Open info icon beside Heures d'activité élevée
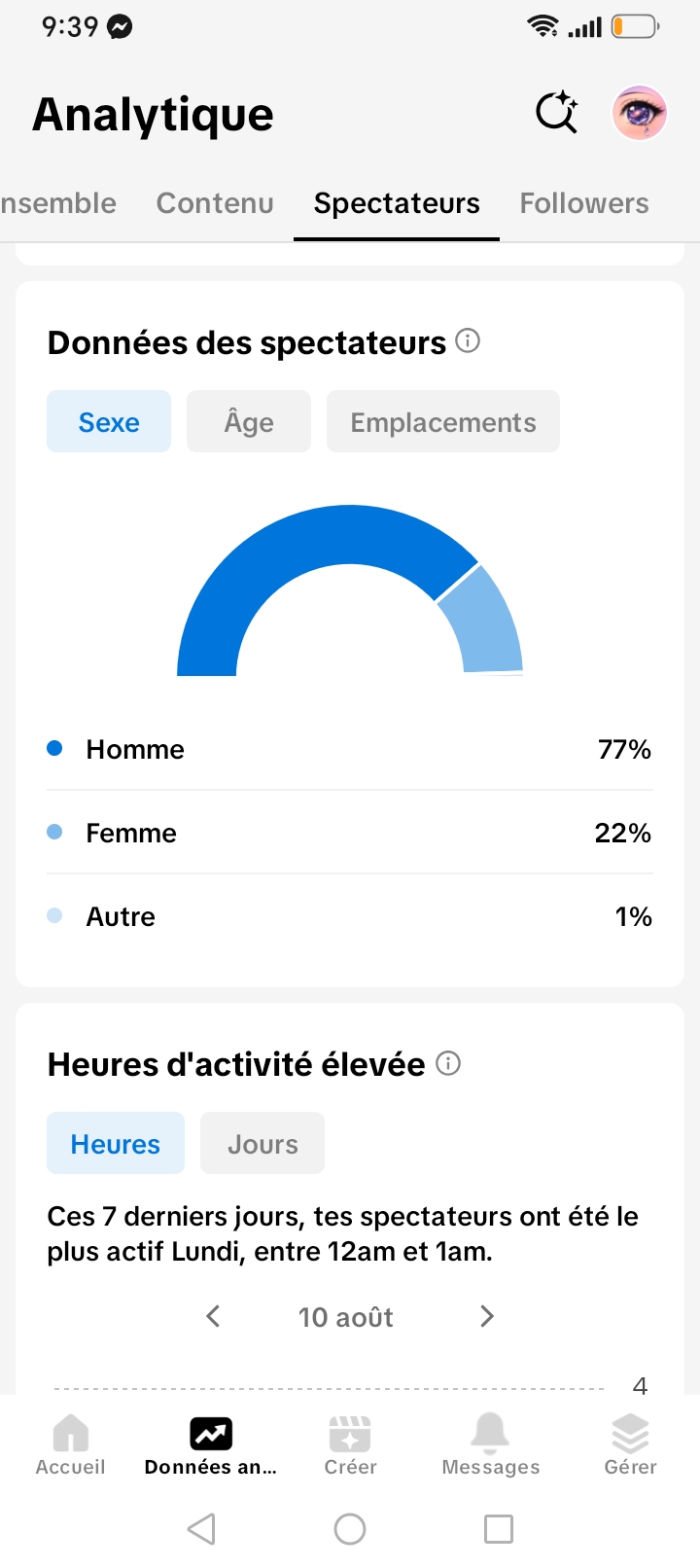The width and height of the screenshot is (700, 1568). tap(448, 1063)
